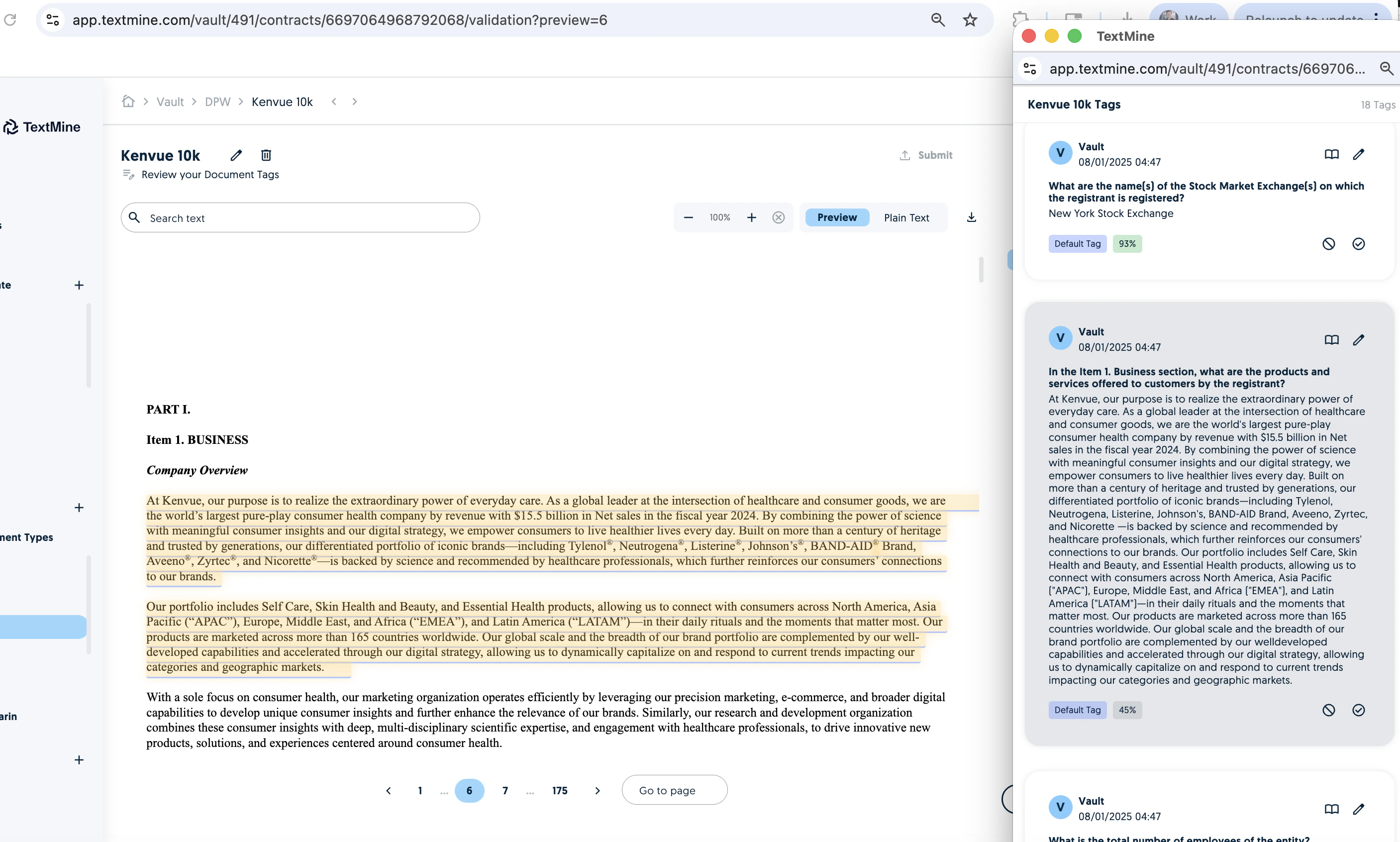Open Kenvue 10k in the breadcrumb

(282, 102)
